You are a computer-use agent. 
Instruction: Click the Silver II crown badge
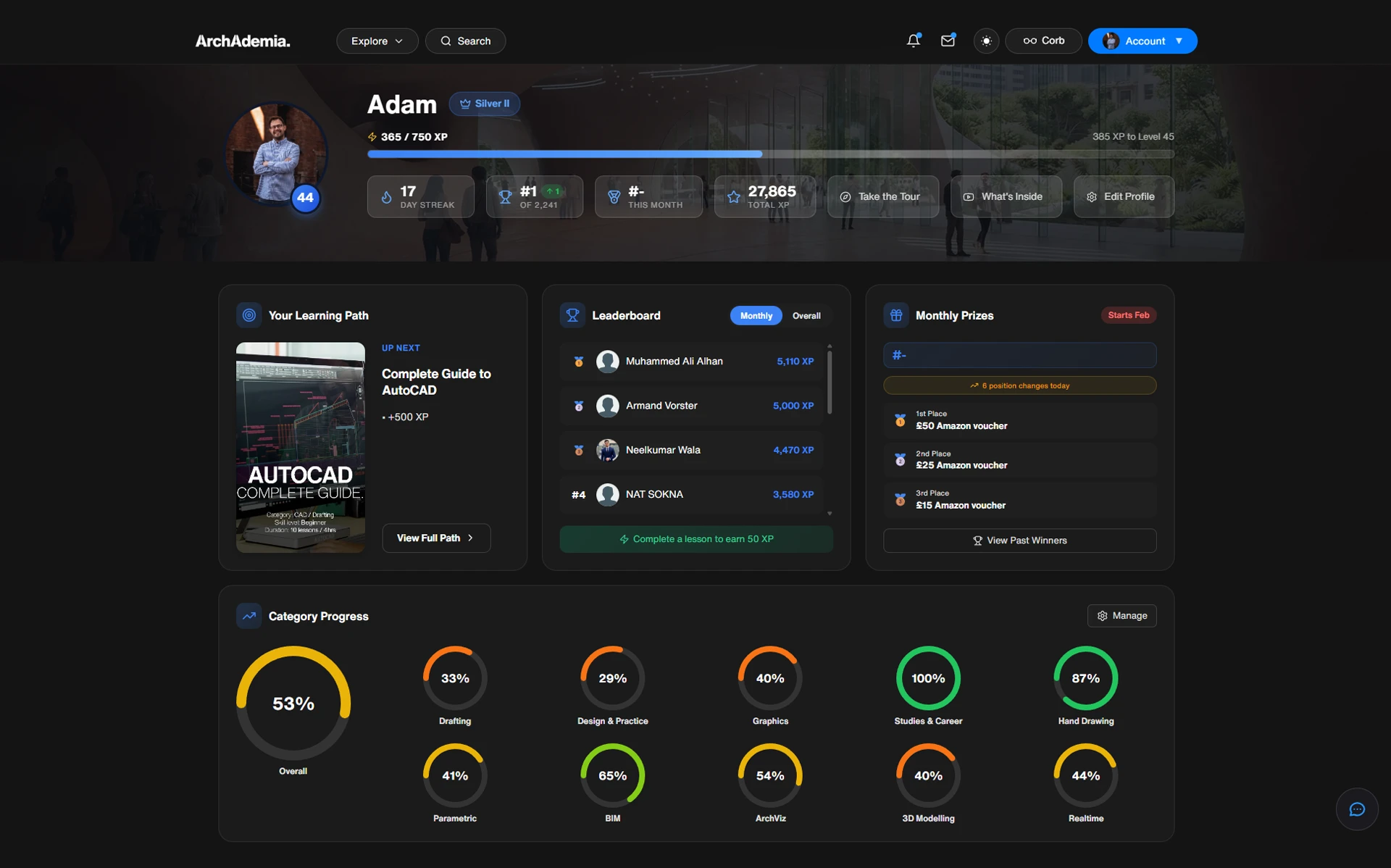484,104
